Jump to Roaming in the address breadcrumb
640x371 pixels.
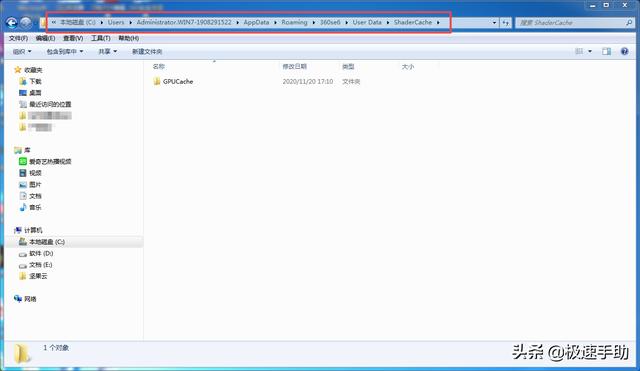tap(294, 22)
